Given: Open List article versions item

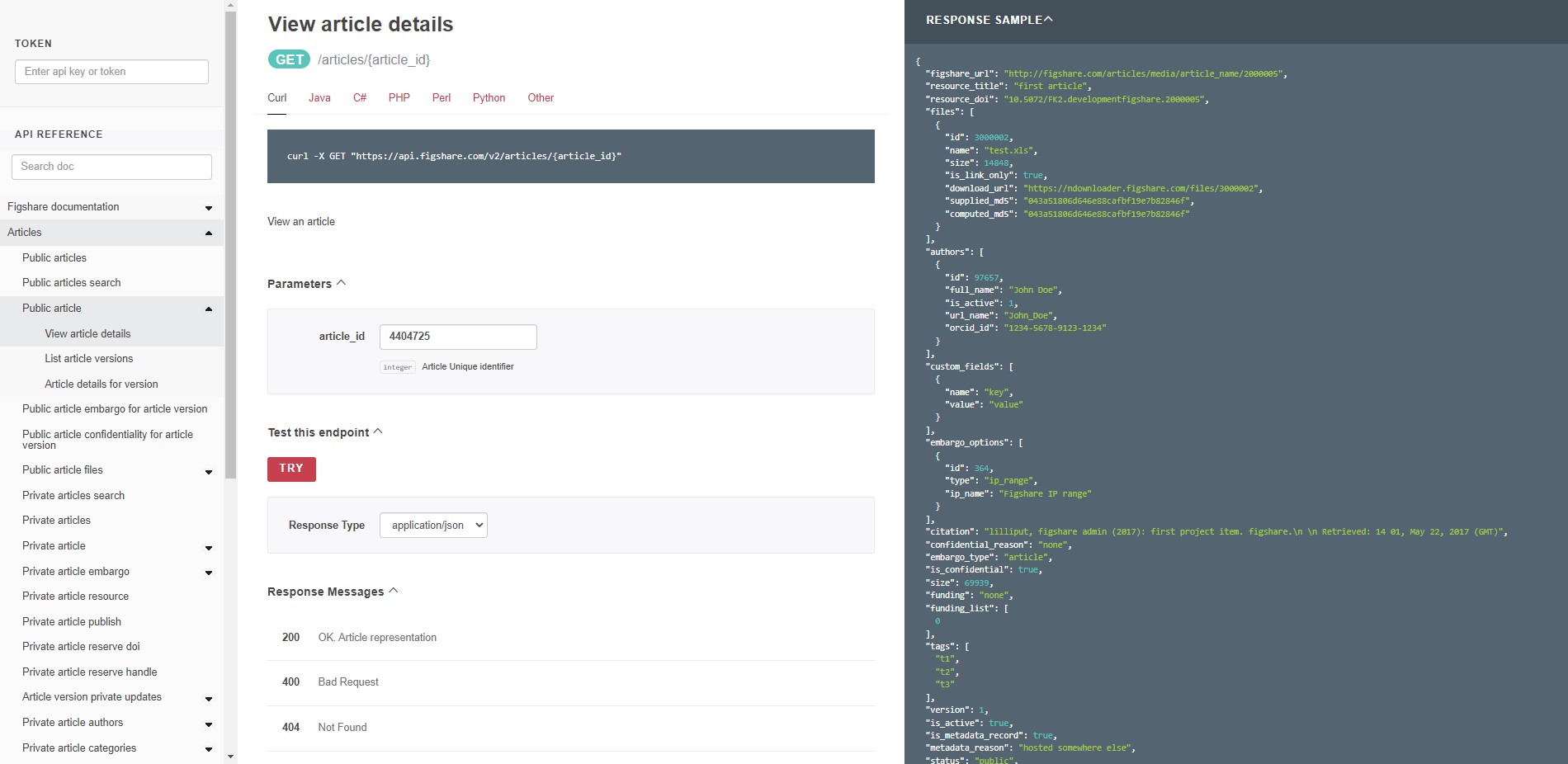Looking at the screenshot, I should [x=89, y=359].
